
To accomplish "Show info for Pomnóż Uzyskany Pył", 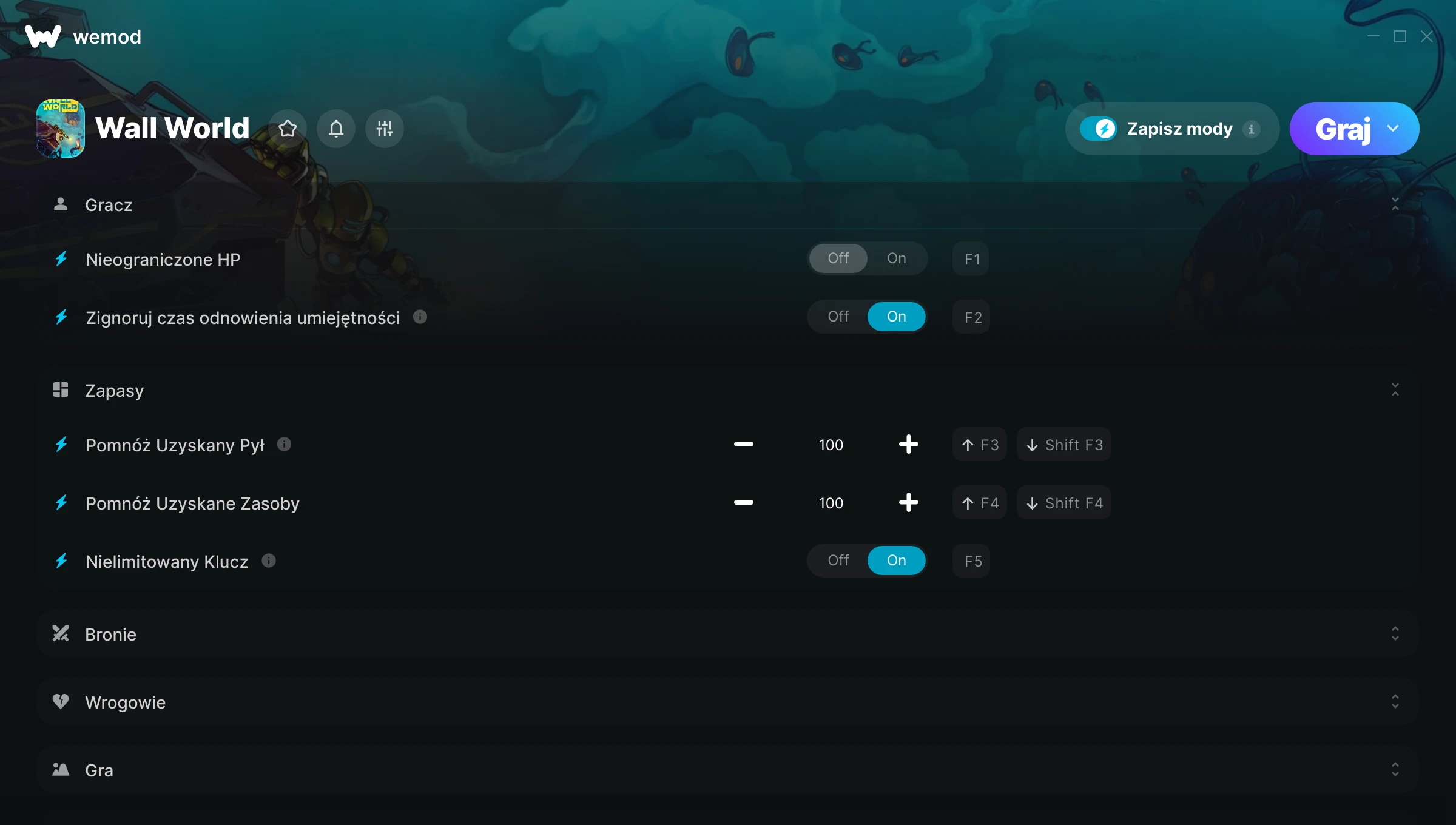I will pos(284,444).
